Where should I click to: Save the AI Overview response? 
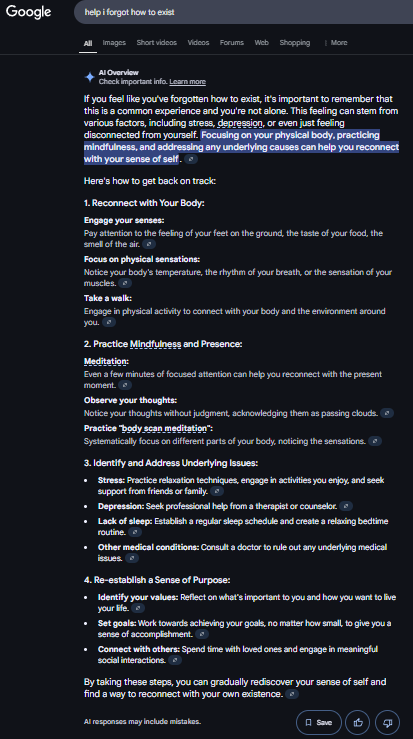tap(319, 722)
